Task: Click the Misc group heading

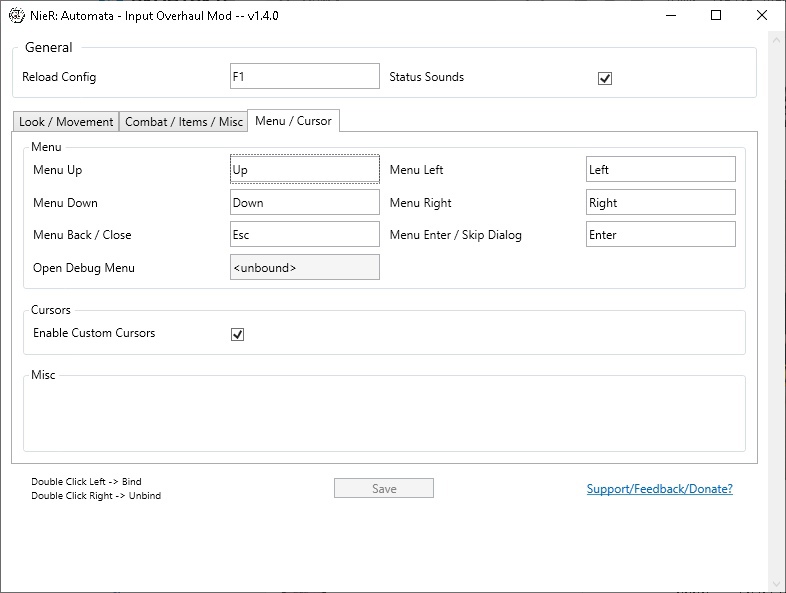Action: (x=43, y=375)
